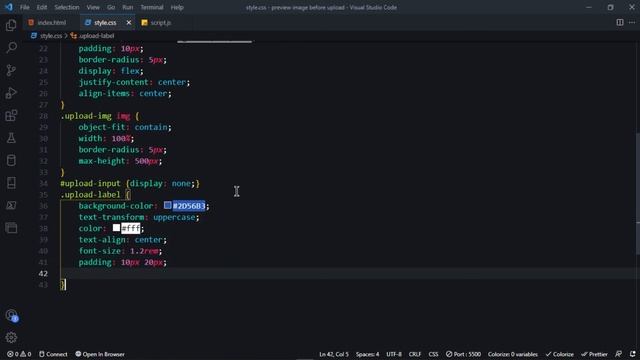Open the database cylinder view

tap(11, 160)
